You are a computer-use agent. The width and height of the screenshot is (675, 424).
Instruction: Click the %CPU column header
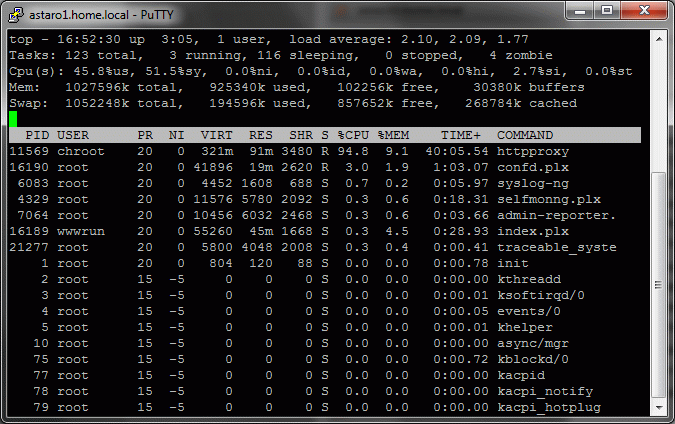click(354, 135)
